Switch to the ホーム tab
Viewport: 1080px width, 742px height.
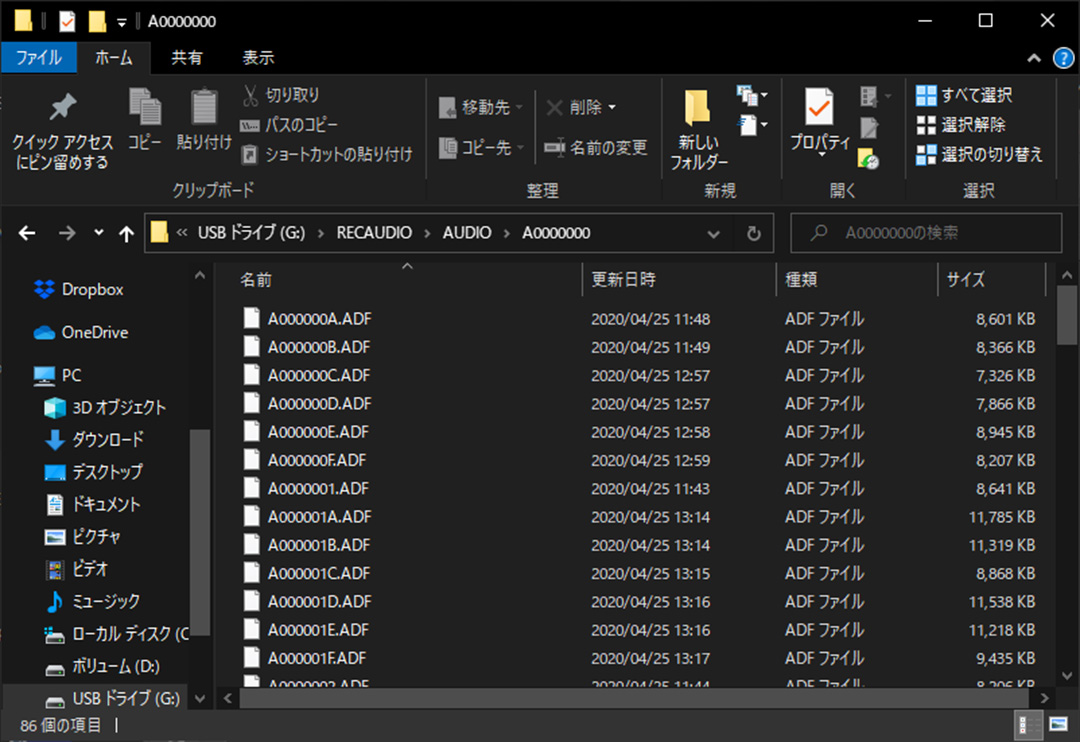click(x=113, y=57)
